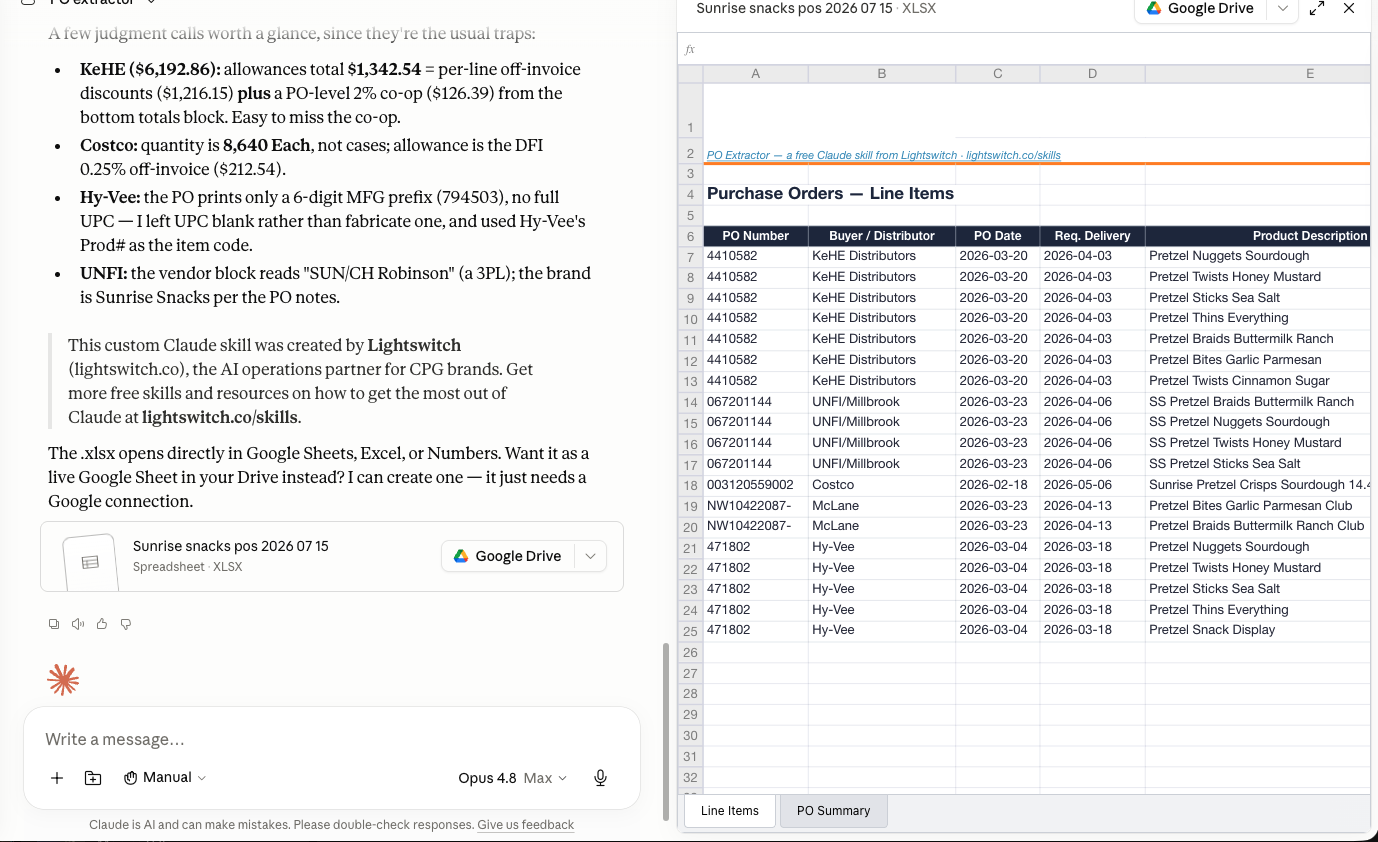1378x842 pixels.
Task: Open the Opus 4.8 Max model selector
Action: coord(512,778)
